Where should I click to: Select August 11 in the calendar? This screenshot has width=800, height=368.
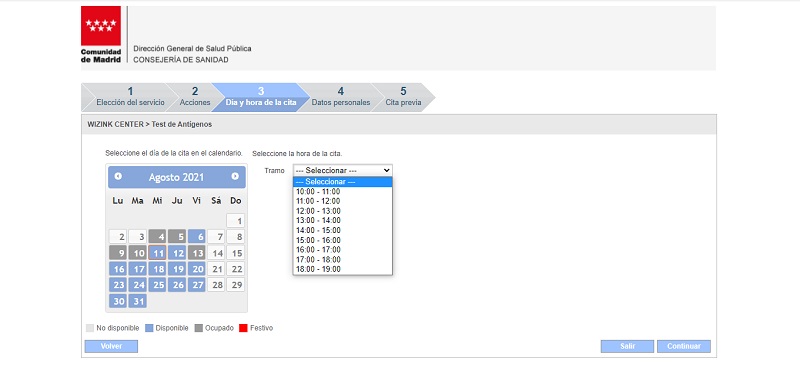click(157, 253)
